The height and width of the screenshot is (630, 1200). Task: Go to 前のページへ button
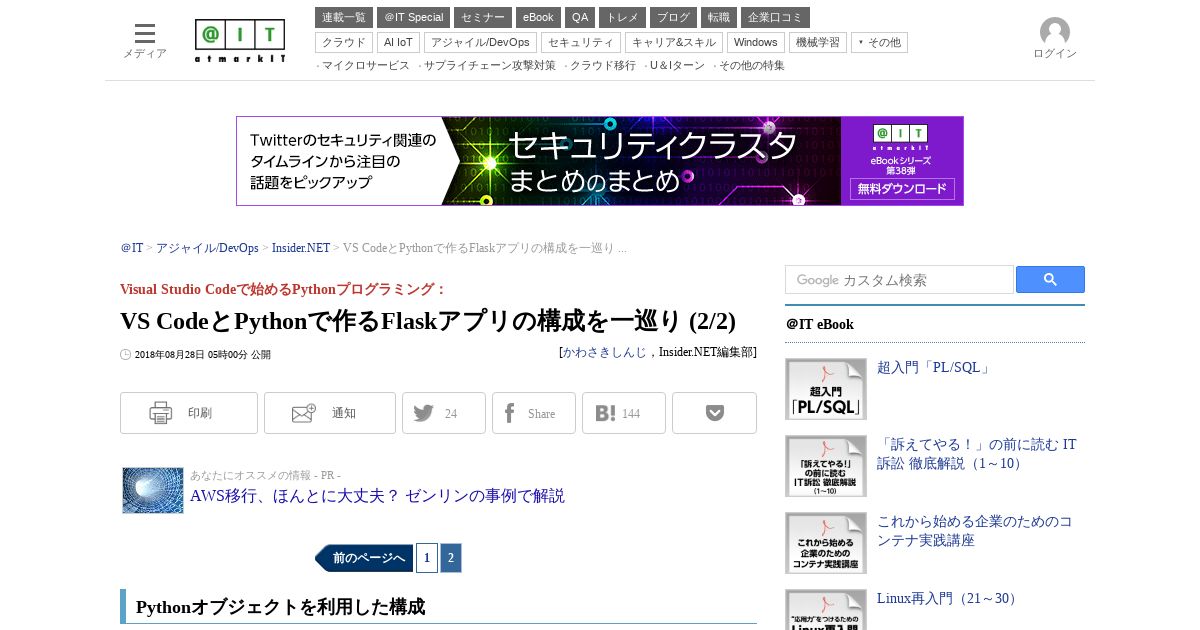[364, 558]
